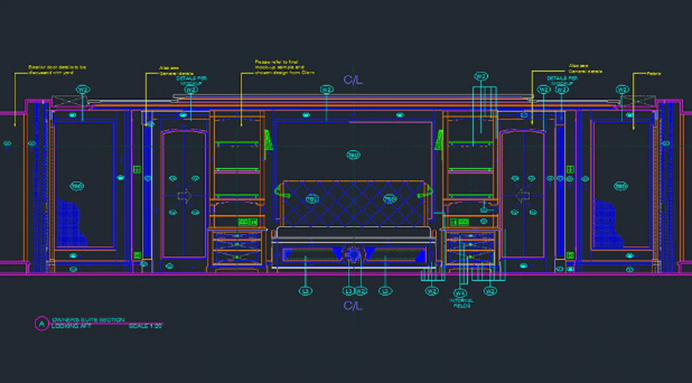Select the bottom C/L centerline label
Screen dimensions: 692x383
(x=353, y=306)
